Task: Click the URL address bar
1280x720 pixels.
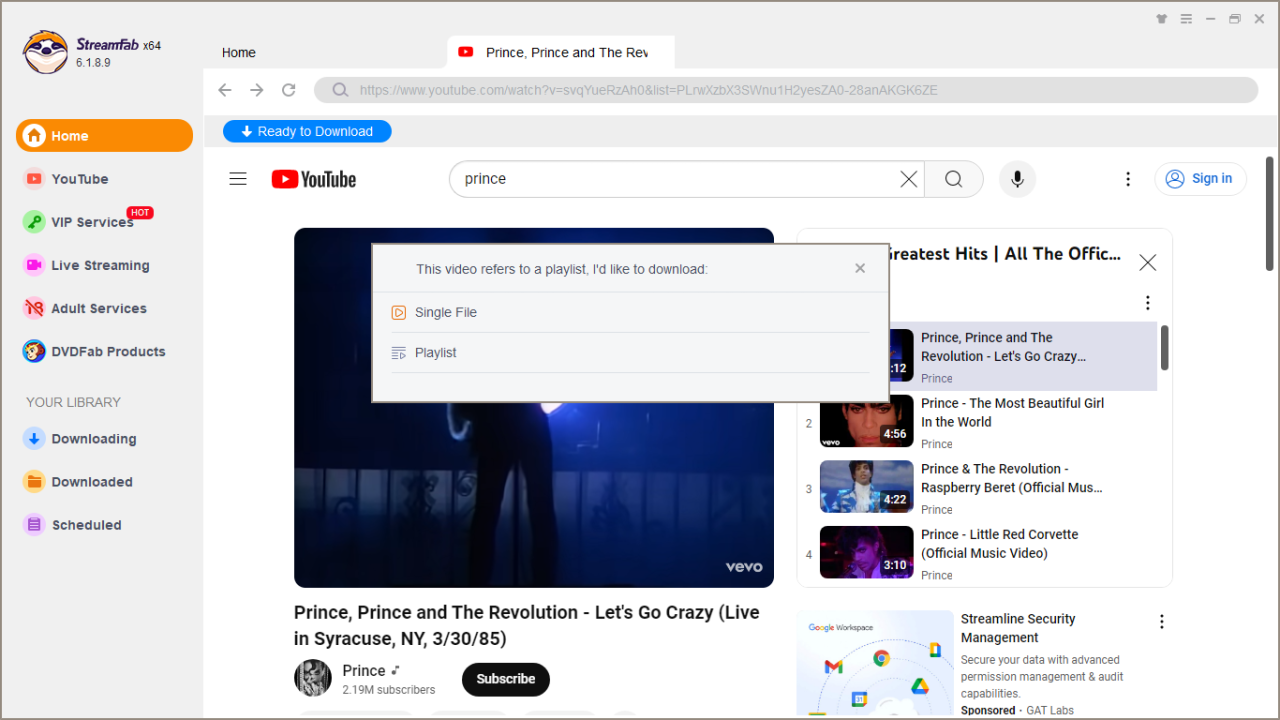Action: point(786,90)
